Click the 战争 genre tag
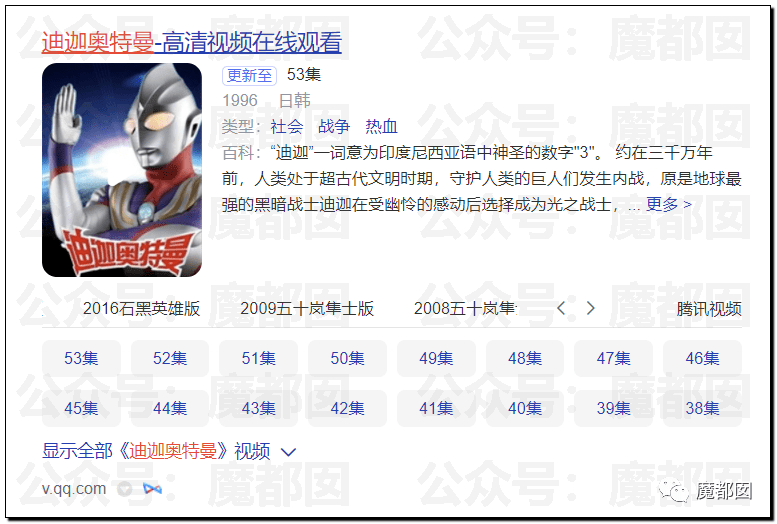 334,127
